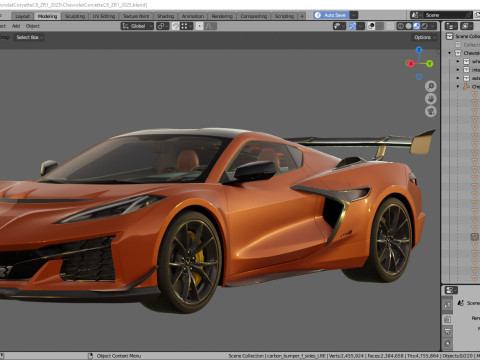Click the blue Z axis gizmo

[419, 50]
